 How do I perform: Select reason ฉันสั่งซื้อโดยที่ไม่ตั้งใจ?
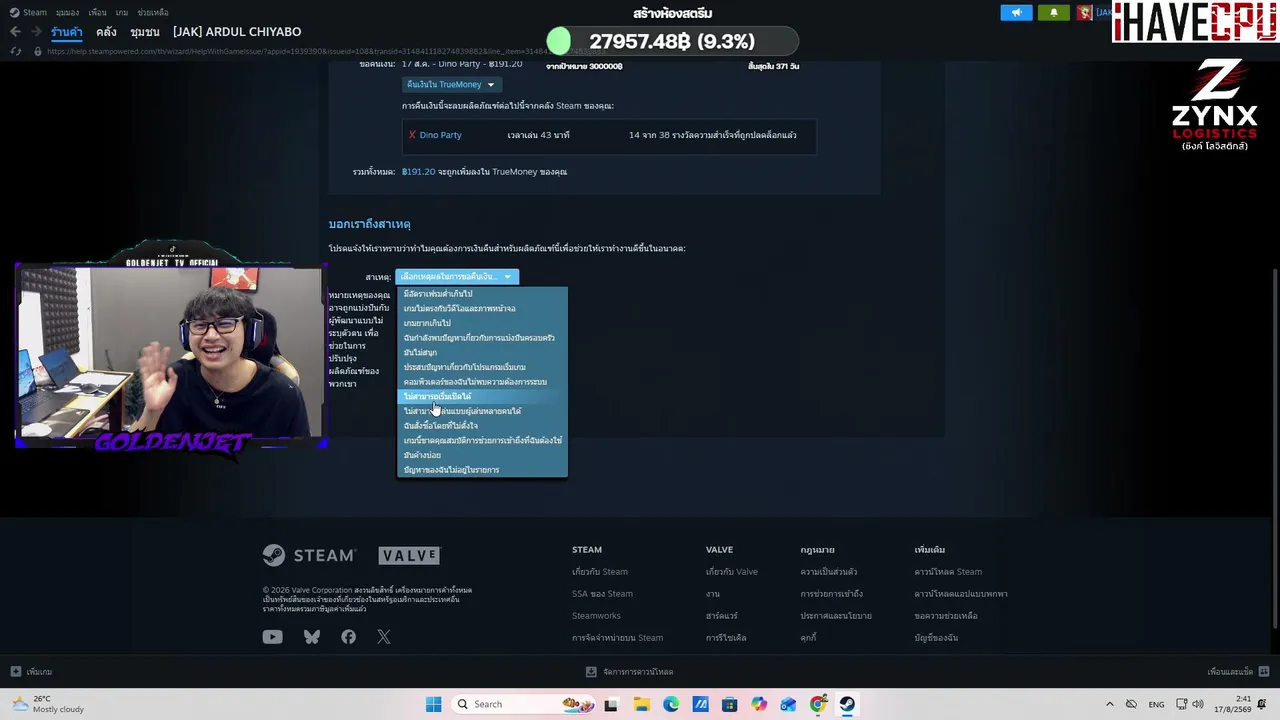[x=482, y=426]
